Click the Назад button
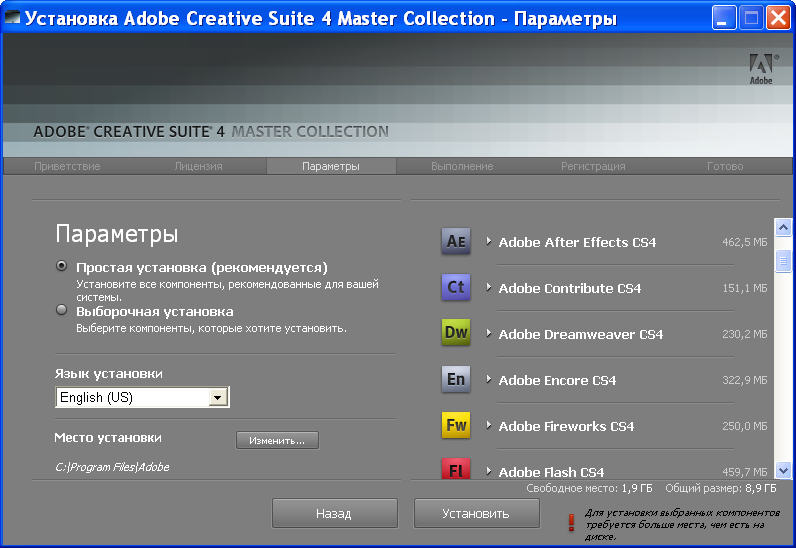The height and width of the screenshot is (548, 796). (335, 513)
